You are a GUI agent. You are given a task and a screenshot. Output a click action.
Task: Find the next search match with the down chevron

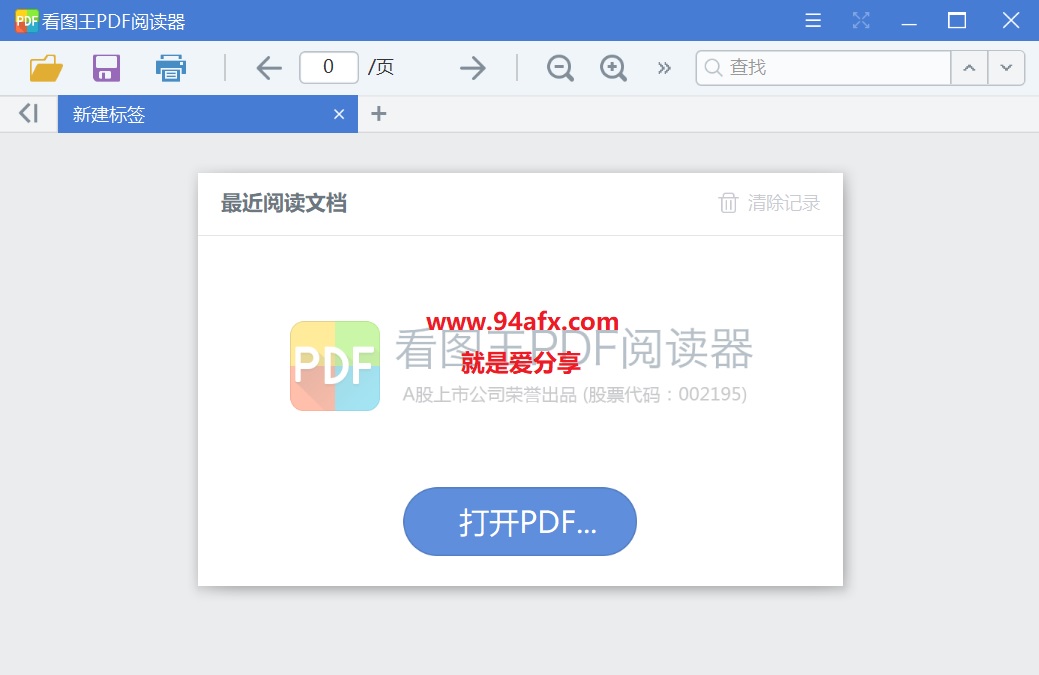[x=1006, y=68]
